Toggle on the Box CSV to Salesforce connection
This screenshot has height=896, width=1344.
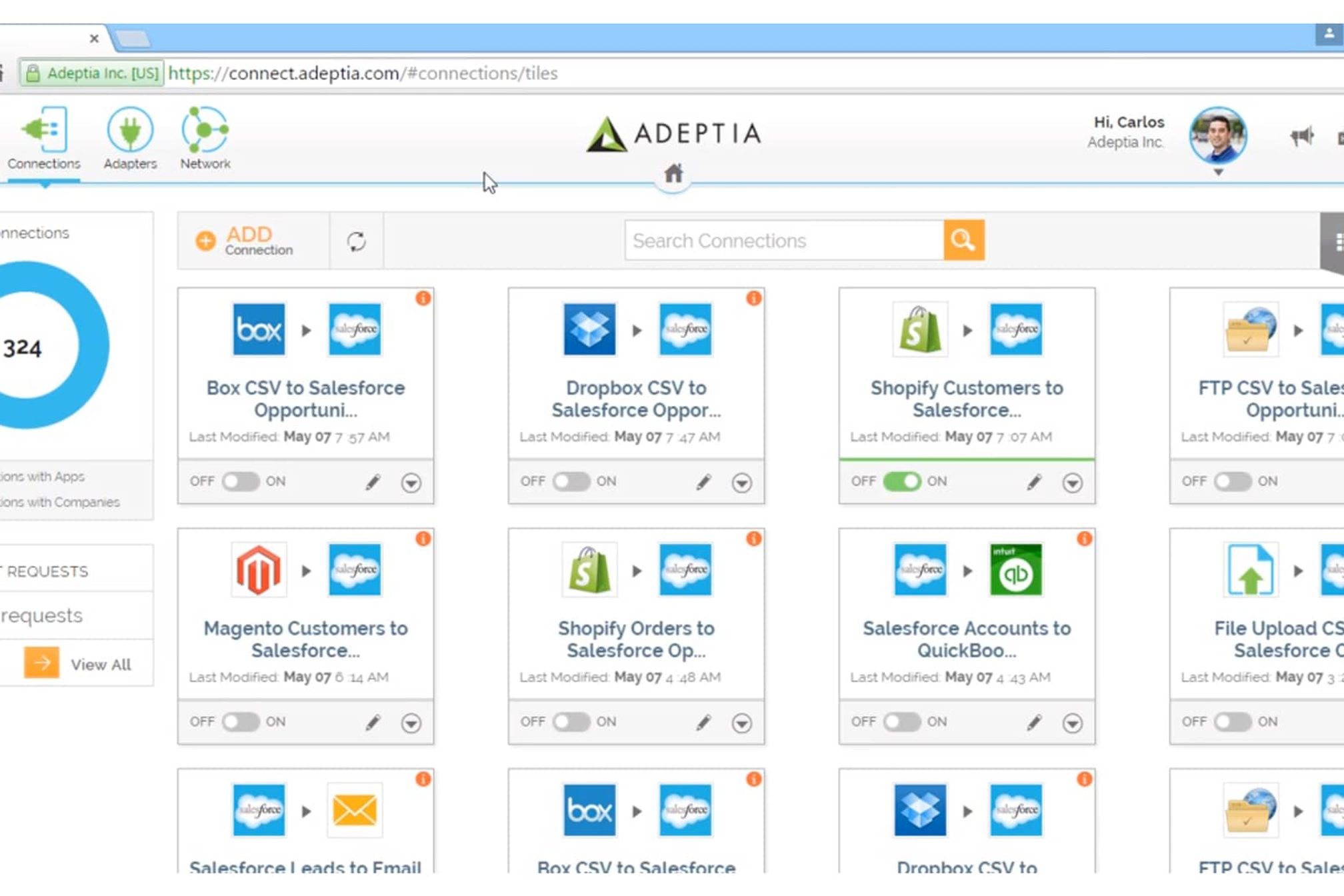[x=240, y=481]
